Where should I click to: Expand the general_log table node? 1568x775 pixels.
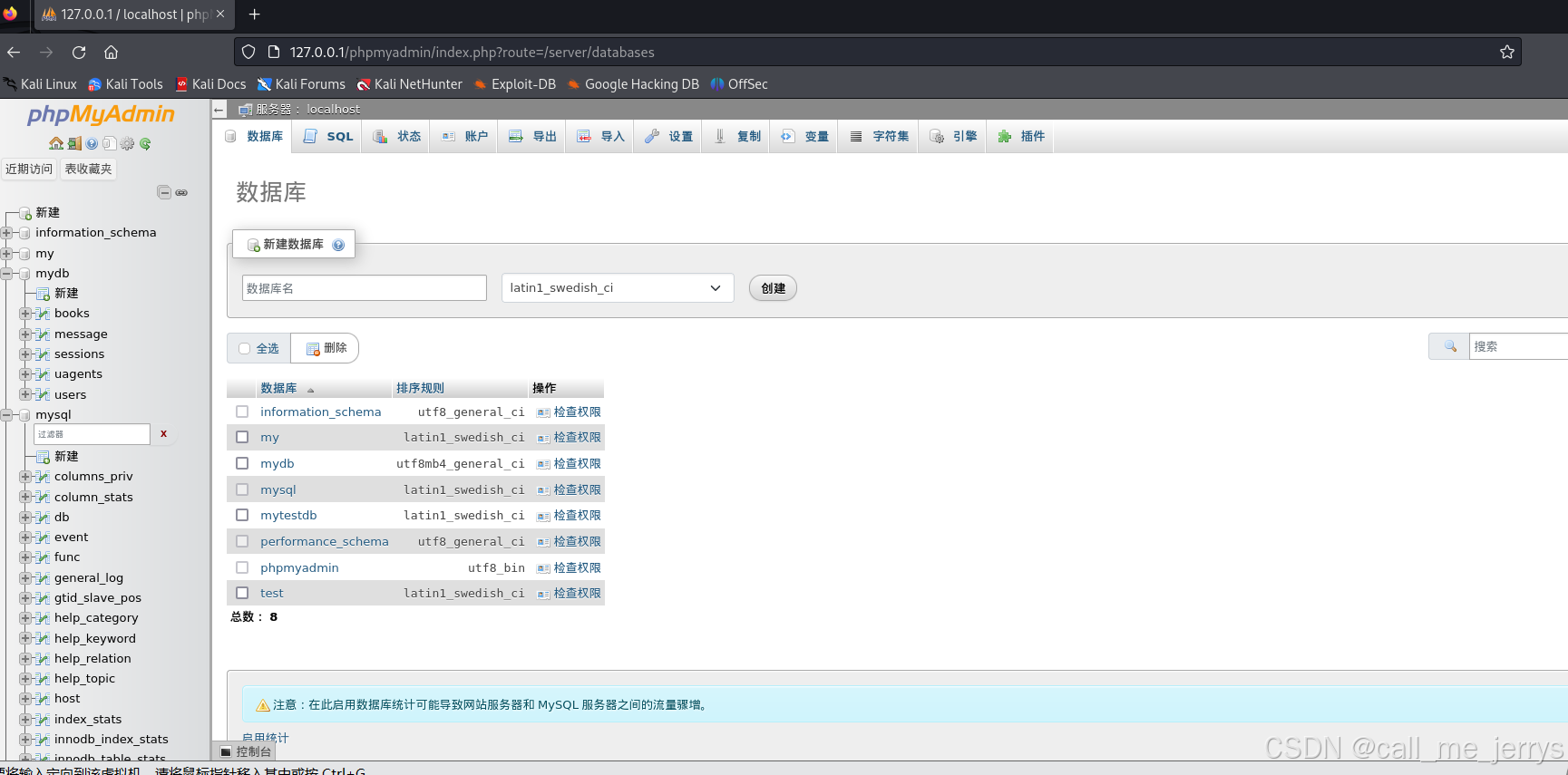24,578
